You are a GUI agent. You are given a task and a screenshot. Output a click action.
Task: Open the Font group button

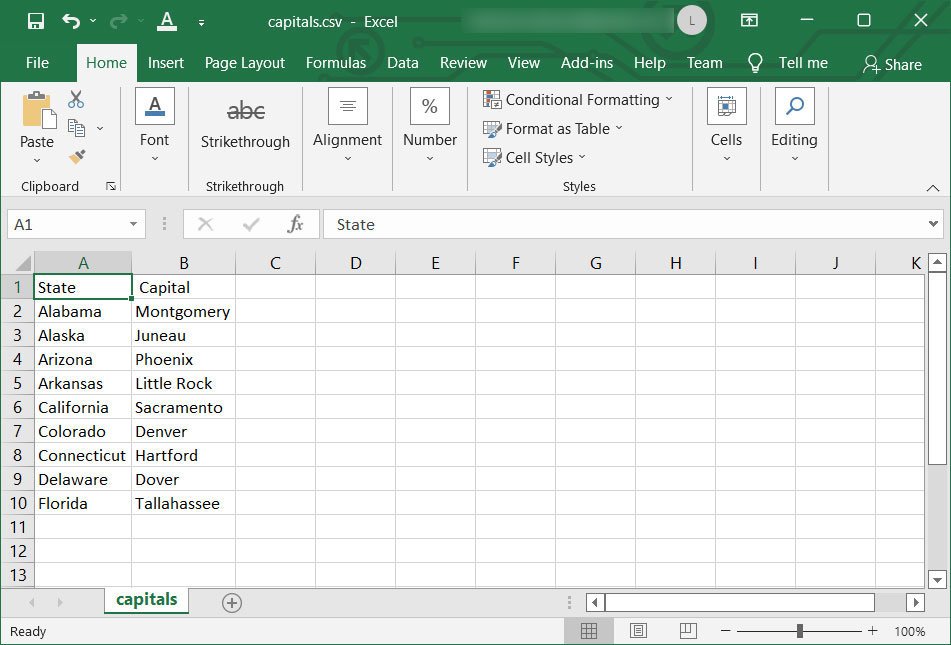(x=155, y=126)
